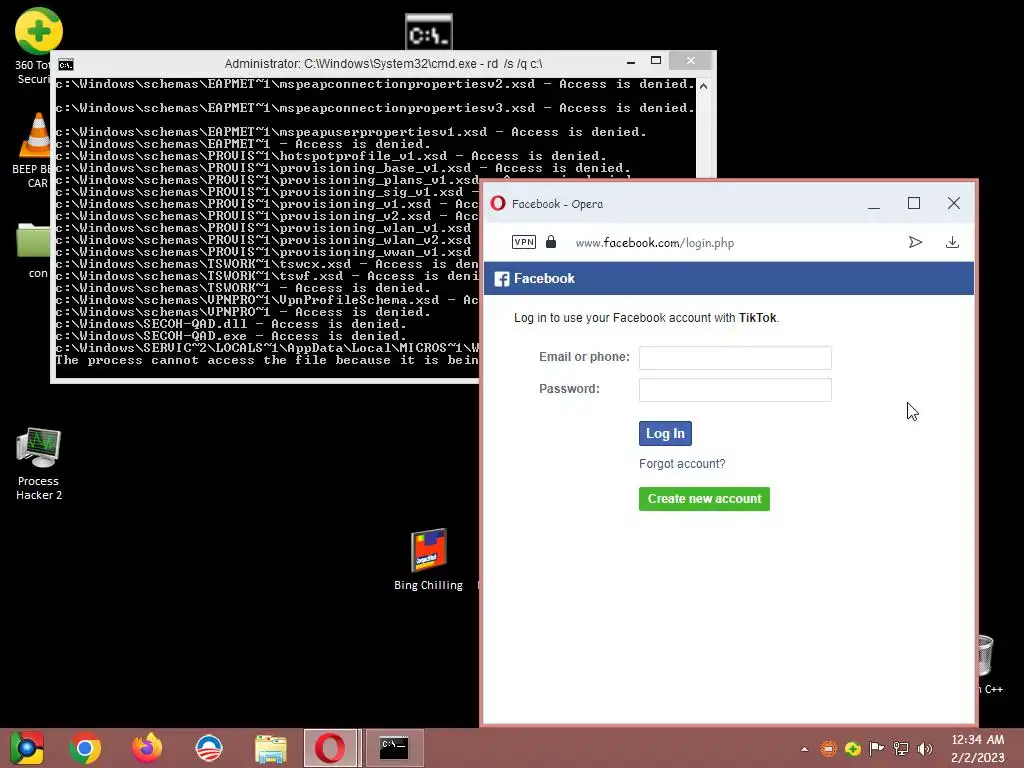Click the orange tray icon beside the arrow

click(x=828, y=749)
